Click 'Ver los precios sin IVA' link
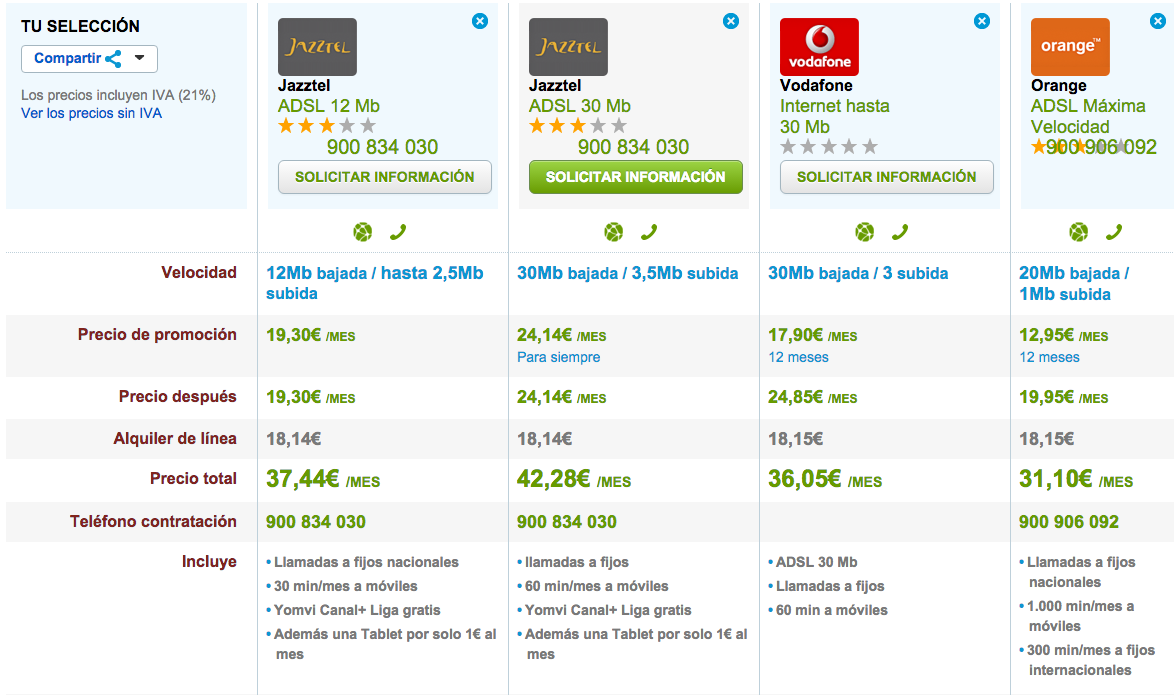The image size is (1174, 695). 91,113
